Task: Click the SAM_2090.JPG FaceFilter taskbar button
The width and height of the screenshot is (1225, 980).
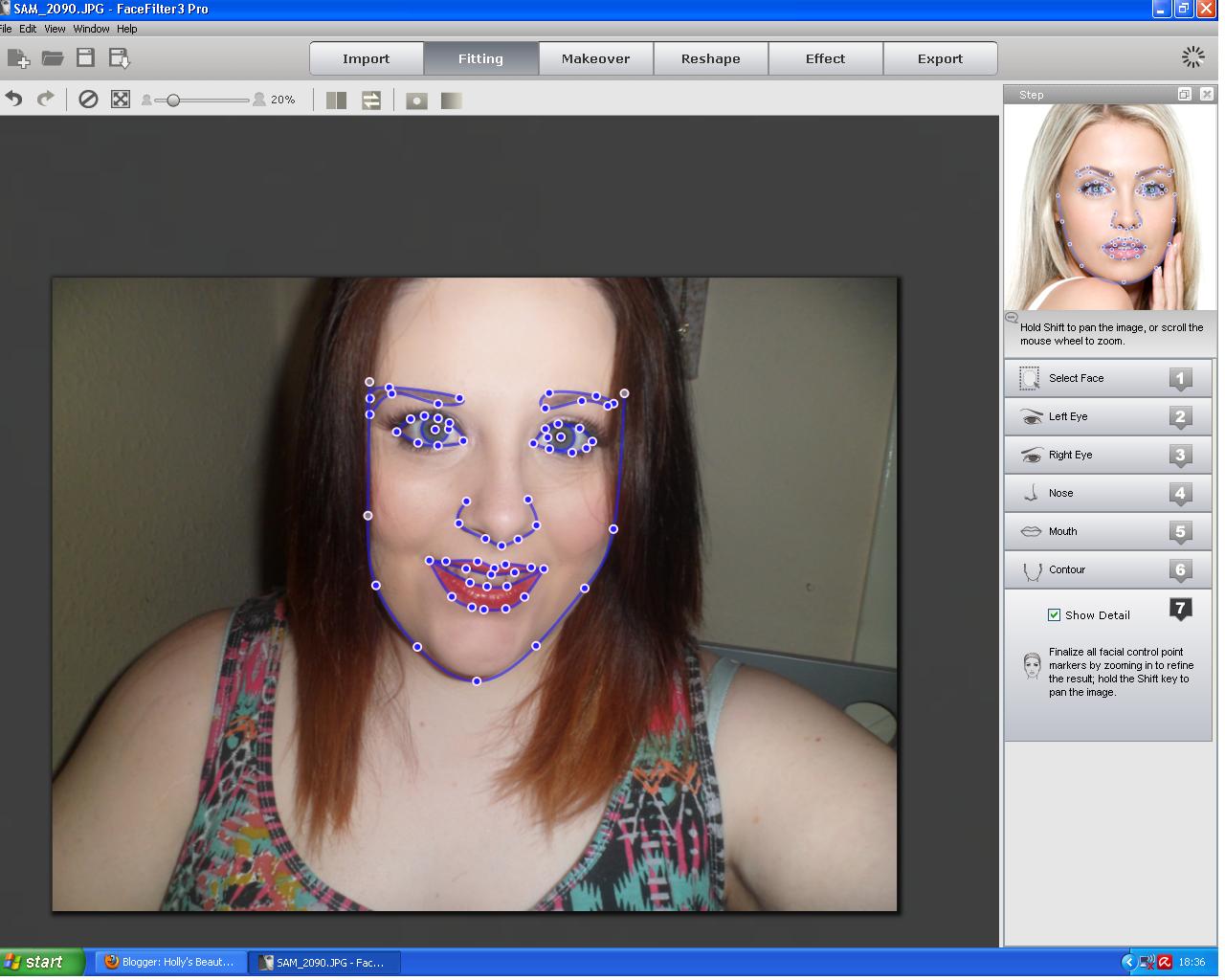Action: point(324,963)
